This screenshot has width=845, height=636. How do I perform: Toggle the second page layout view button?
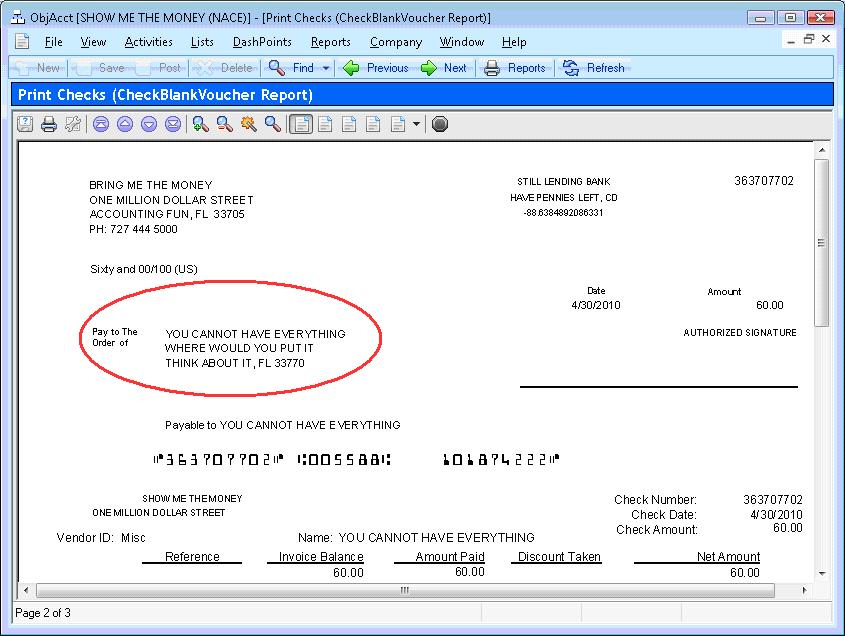pyautogui.click(x=324, y=124)
